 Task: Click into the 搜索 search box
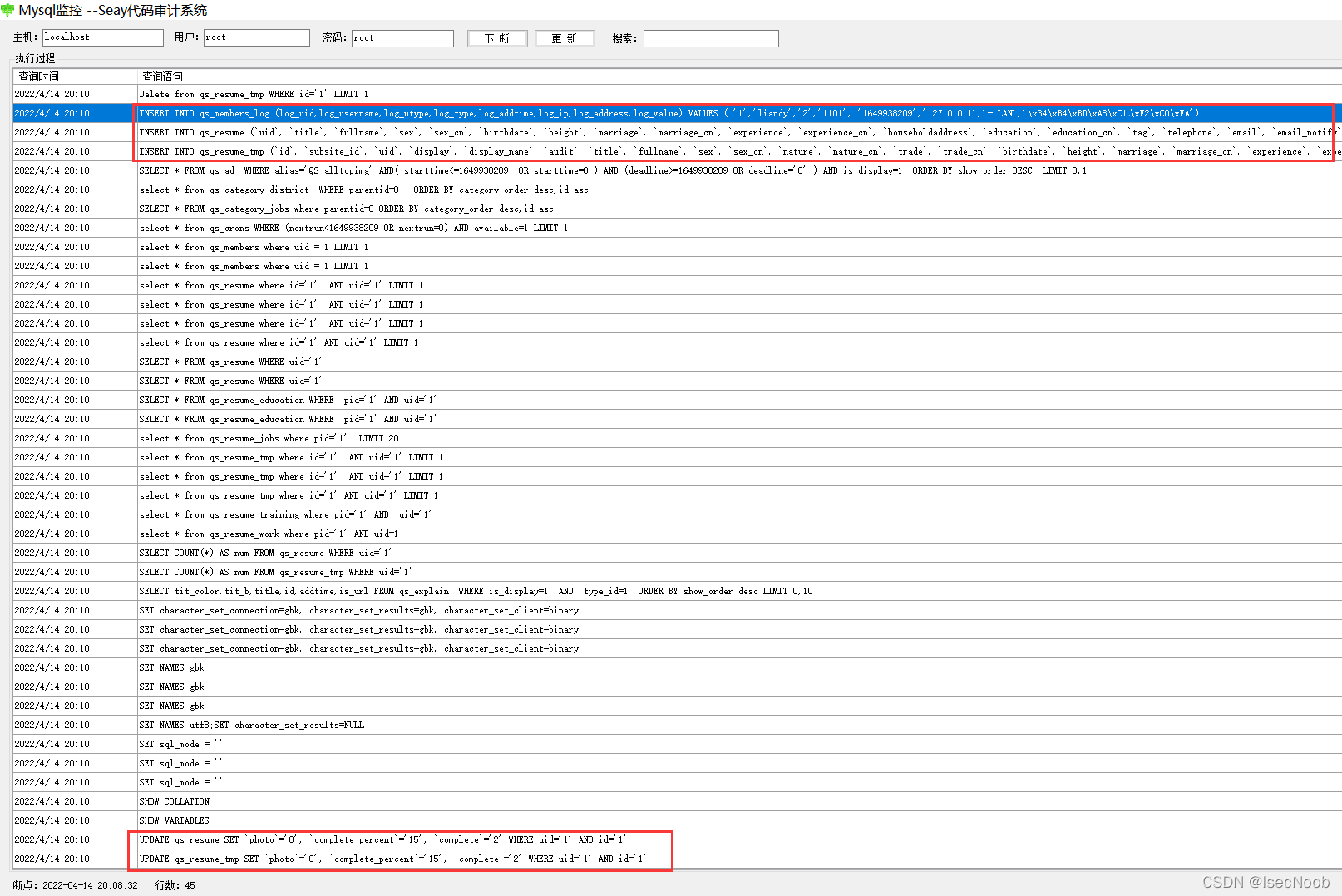click(x=711, y=38)
